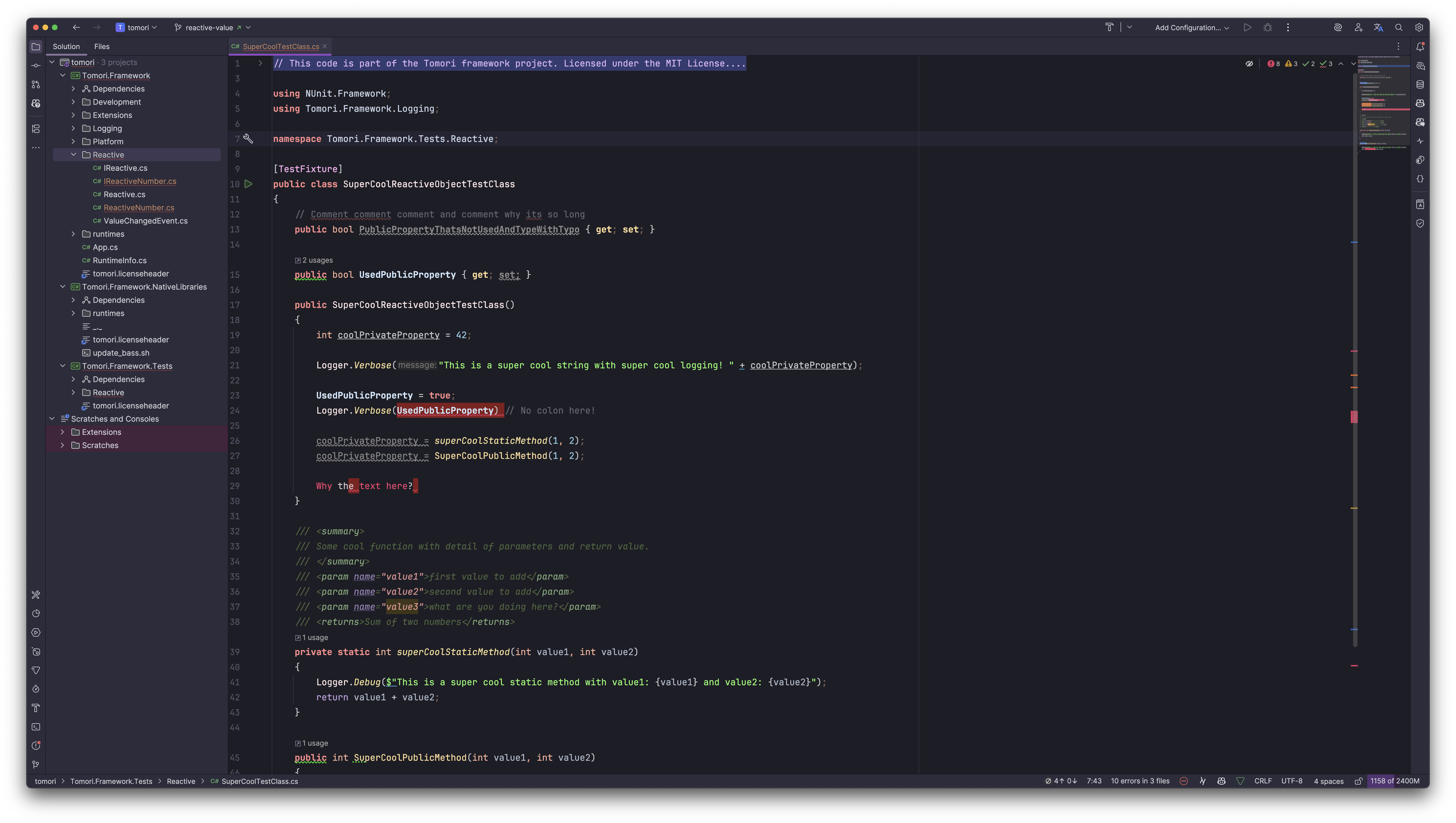The image size is (1456, 823).
Task: Collapse the Reactive folder in Tomori.Framework
Action: pos(74,154)
